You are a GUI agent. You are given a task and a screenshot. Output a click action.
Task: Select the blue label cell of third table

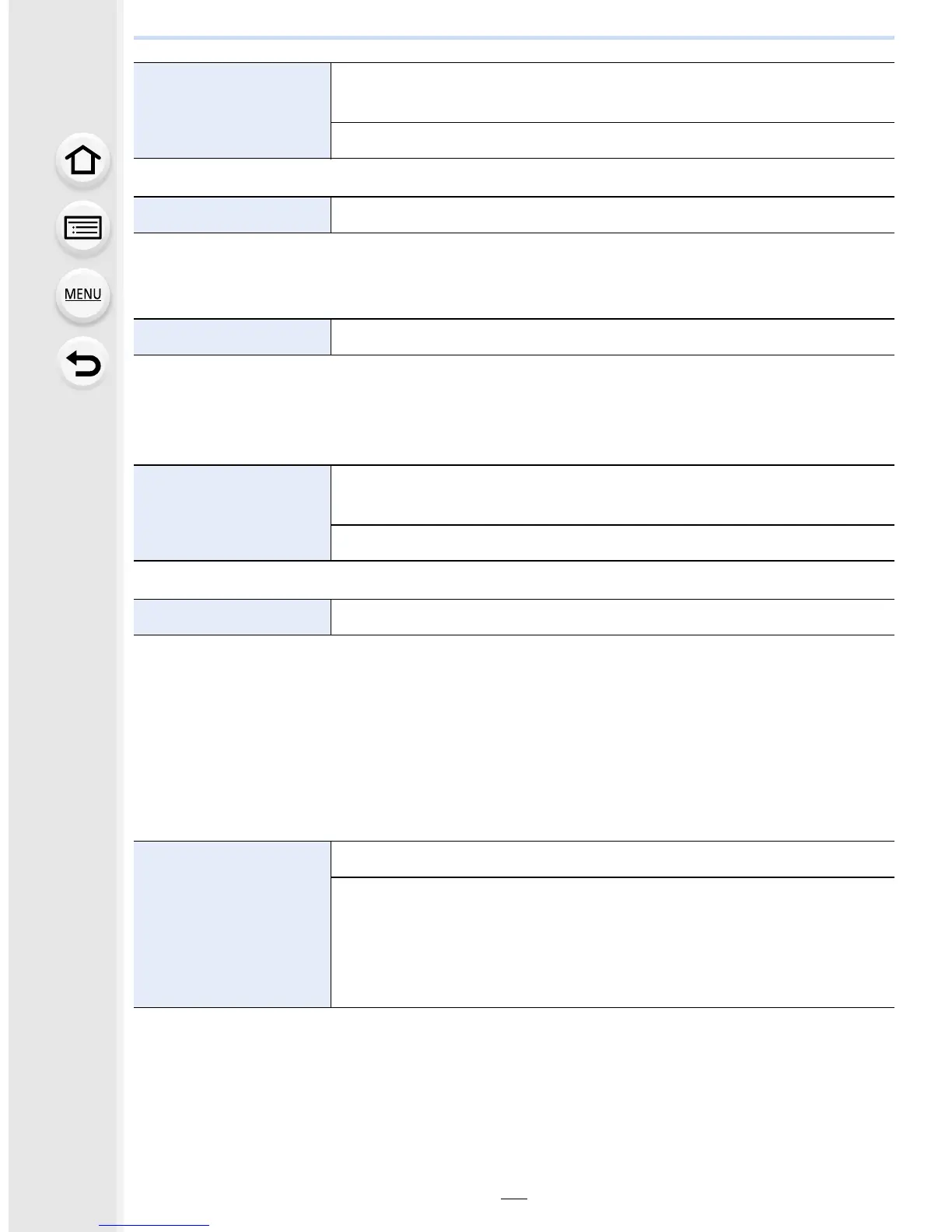[x=233, y=337]
